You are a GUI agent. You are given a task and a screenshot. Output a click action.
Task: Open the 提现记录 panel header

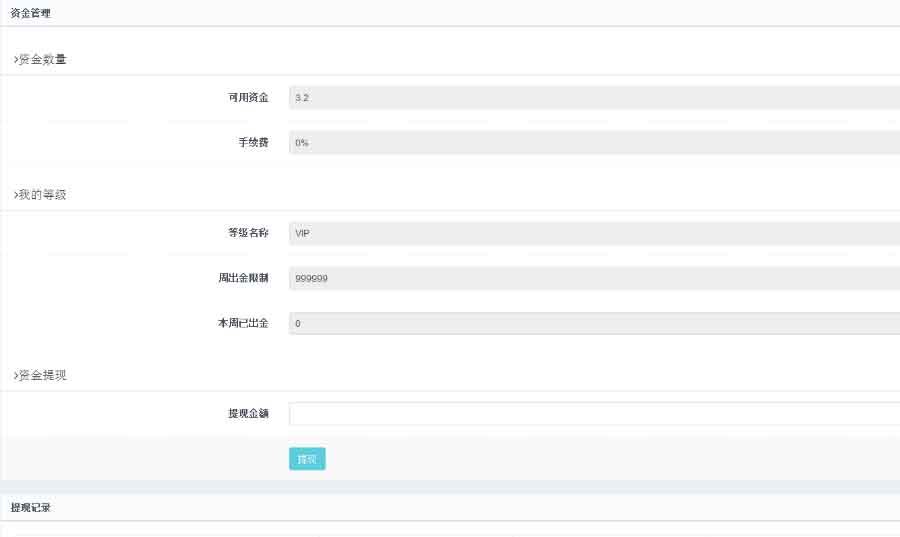tap(30, 508)
